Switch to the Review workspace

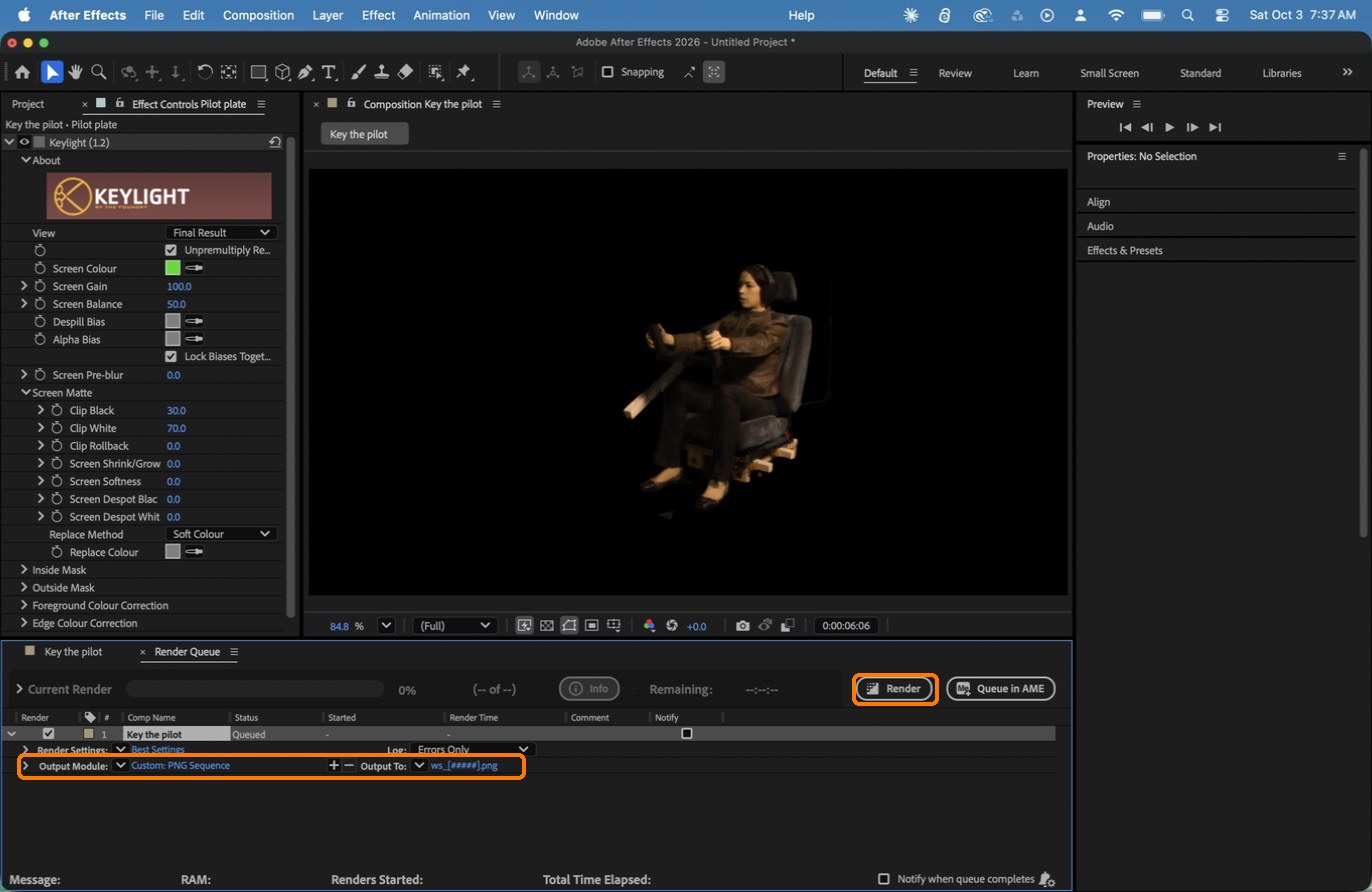(x=955, y=73)
